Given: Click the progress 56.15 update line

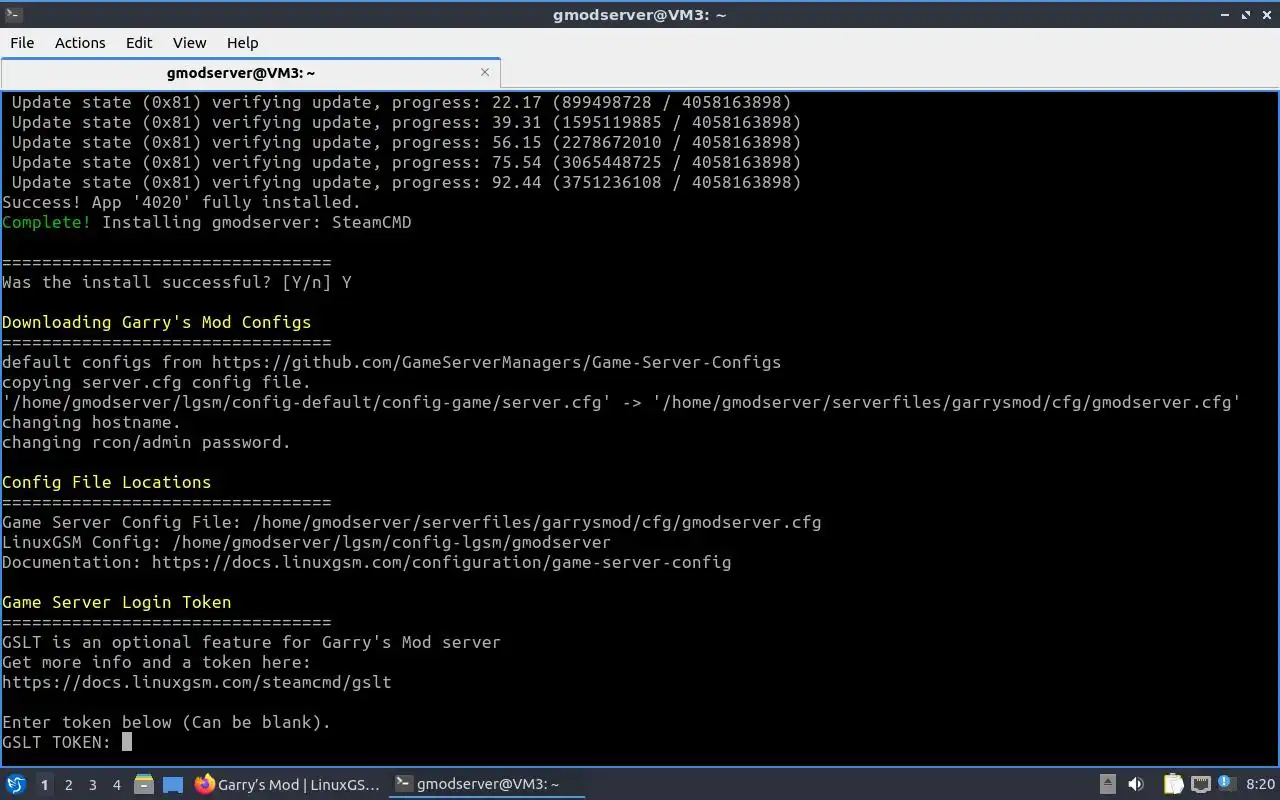Looking at the screenshot, I should 406,142.
